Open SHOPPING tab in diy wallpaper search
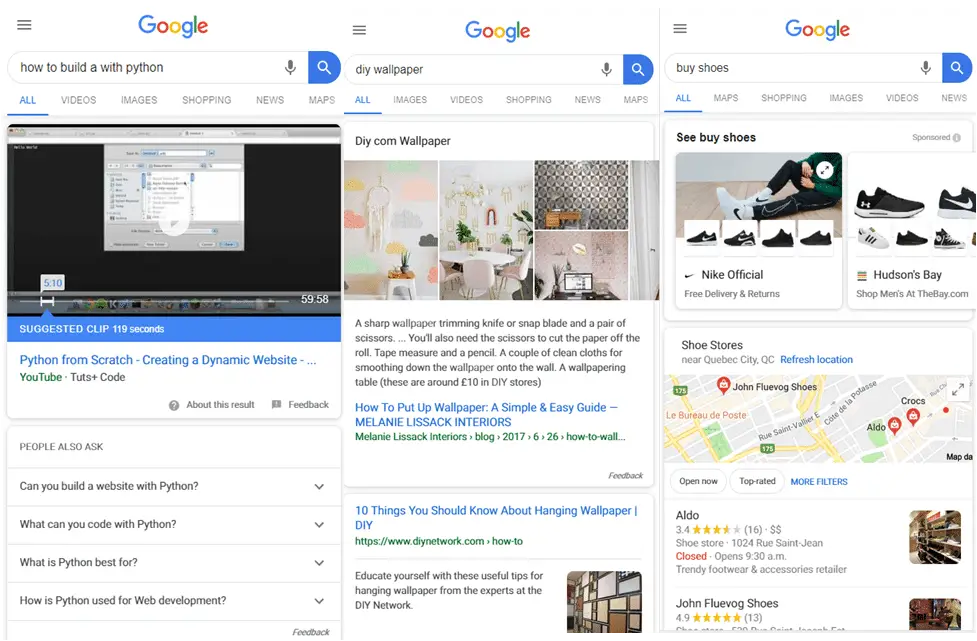Viewport: 977px width, 641px height. 528,100
